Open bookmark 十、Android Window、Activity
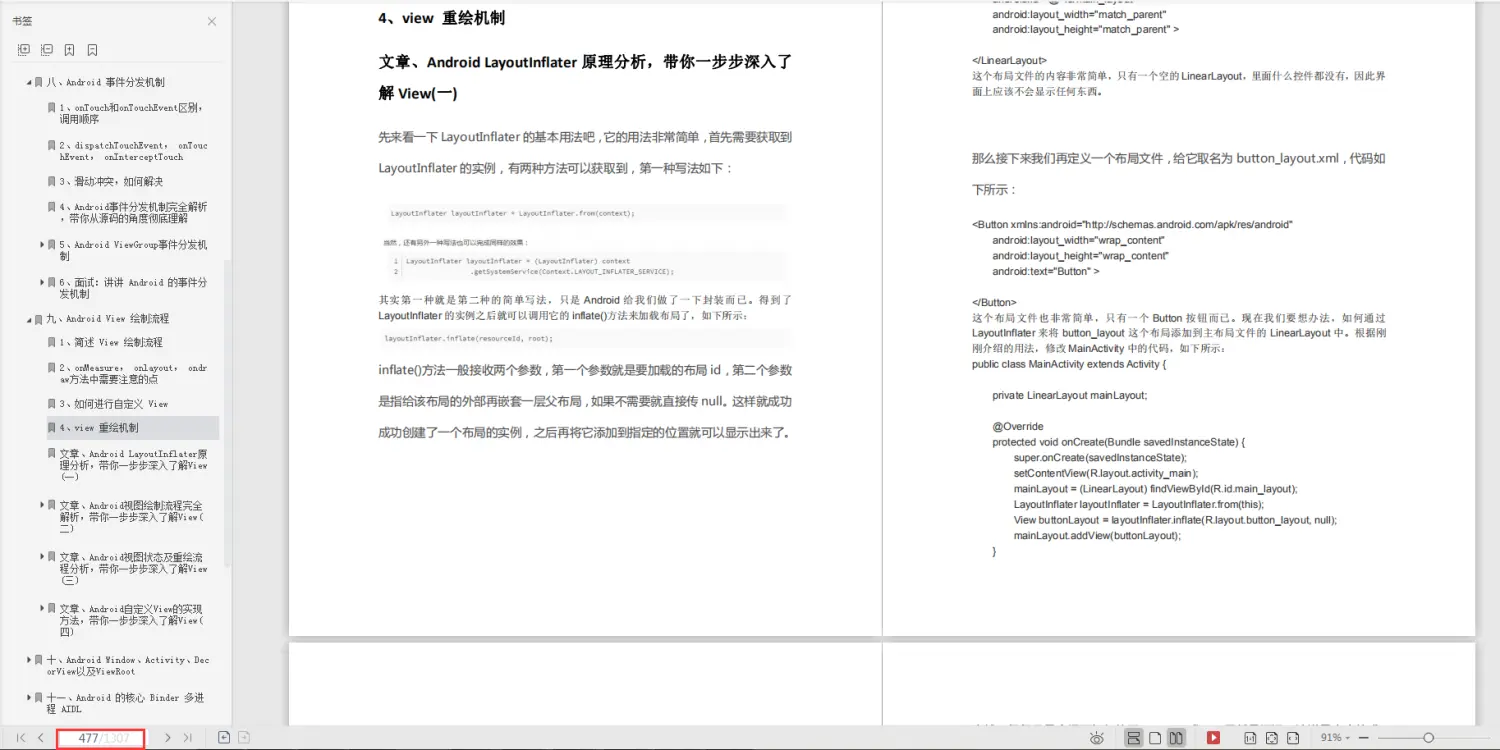The width and height of the screenshot is (1500, 750). point(128,666)
